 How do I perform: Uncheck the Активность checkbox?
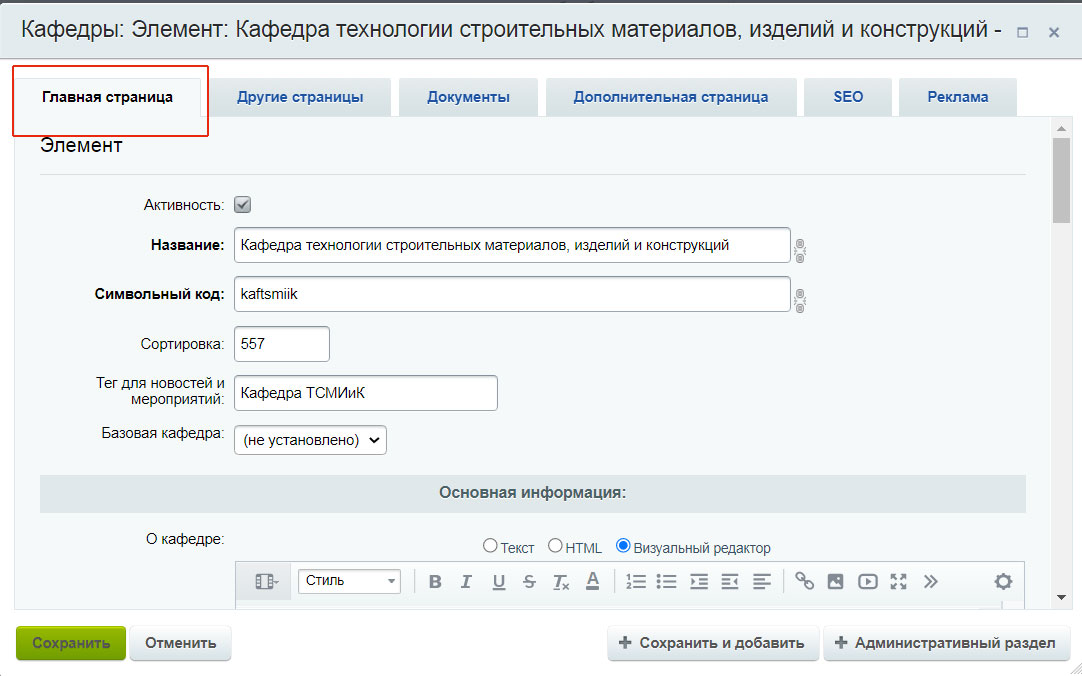[x=242, y=205]
